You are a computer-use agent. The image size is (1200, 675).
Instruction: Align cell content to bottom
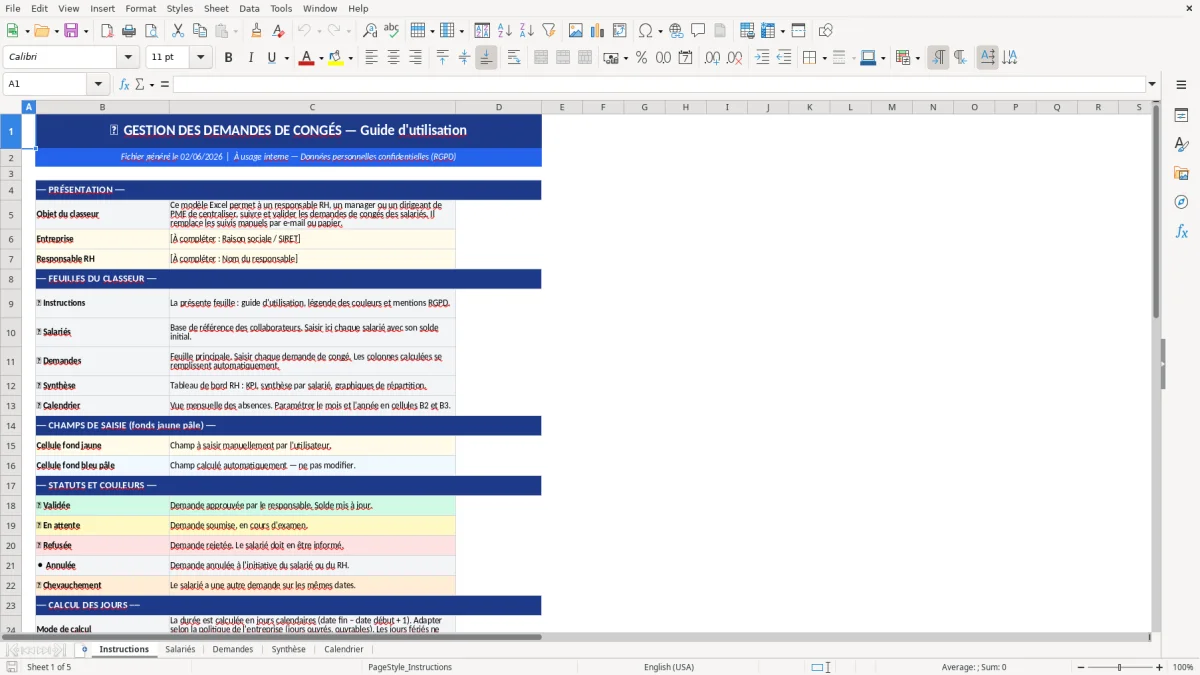486,58
